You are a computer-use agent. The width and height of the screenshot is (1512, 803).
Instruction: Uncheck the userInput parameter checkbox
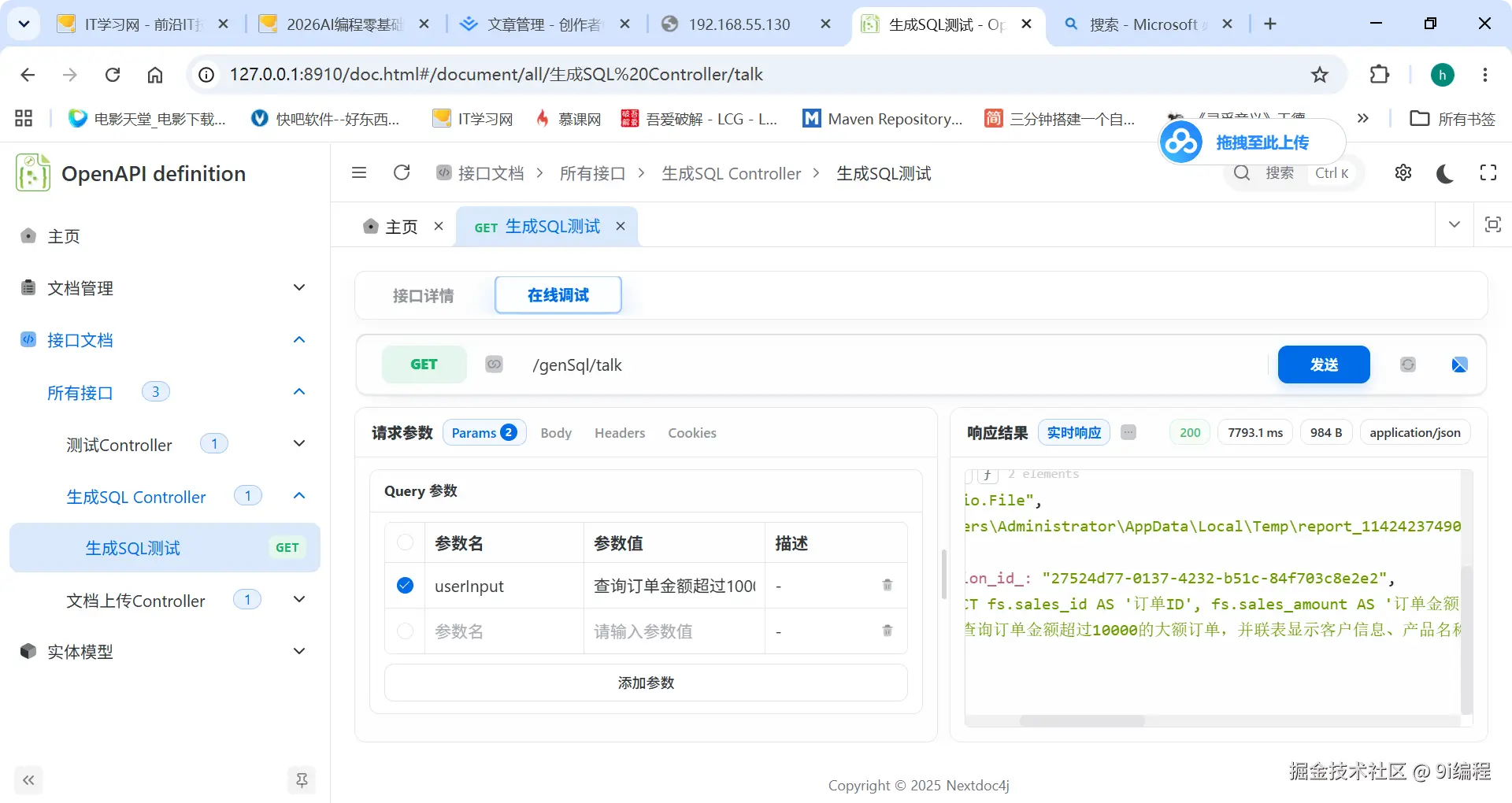point(405,585)
